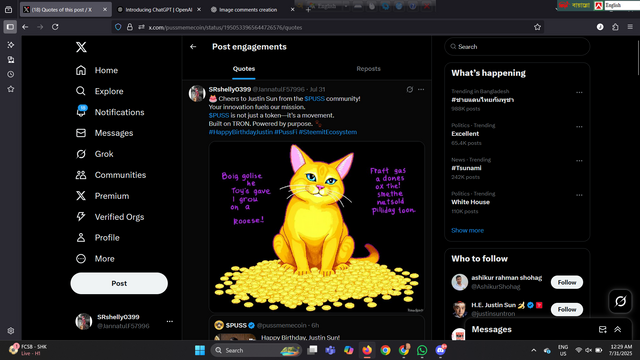The image size is (640, 360).
Task: Open Notifications with badge
Action: (110, 112)
